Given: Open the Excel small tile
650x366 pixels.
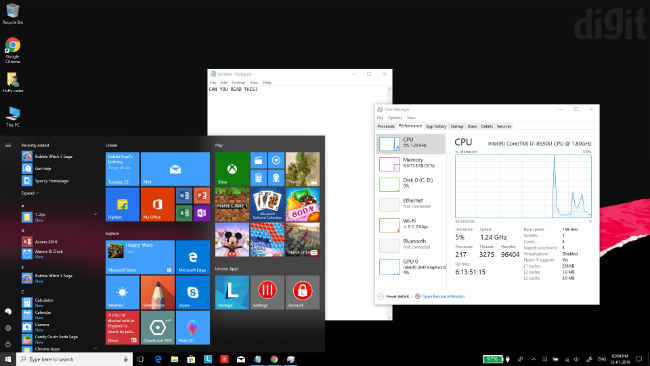Looking at the screenshot, I should pos(184,213).
